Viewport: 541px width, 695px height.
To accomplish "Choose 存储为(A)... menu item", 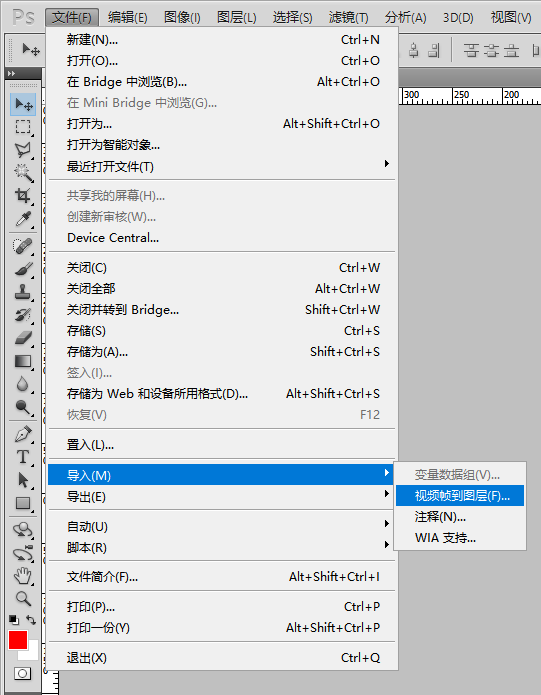I will (222, 351).
